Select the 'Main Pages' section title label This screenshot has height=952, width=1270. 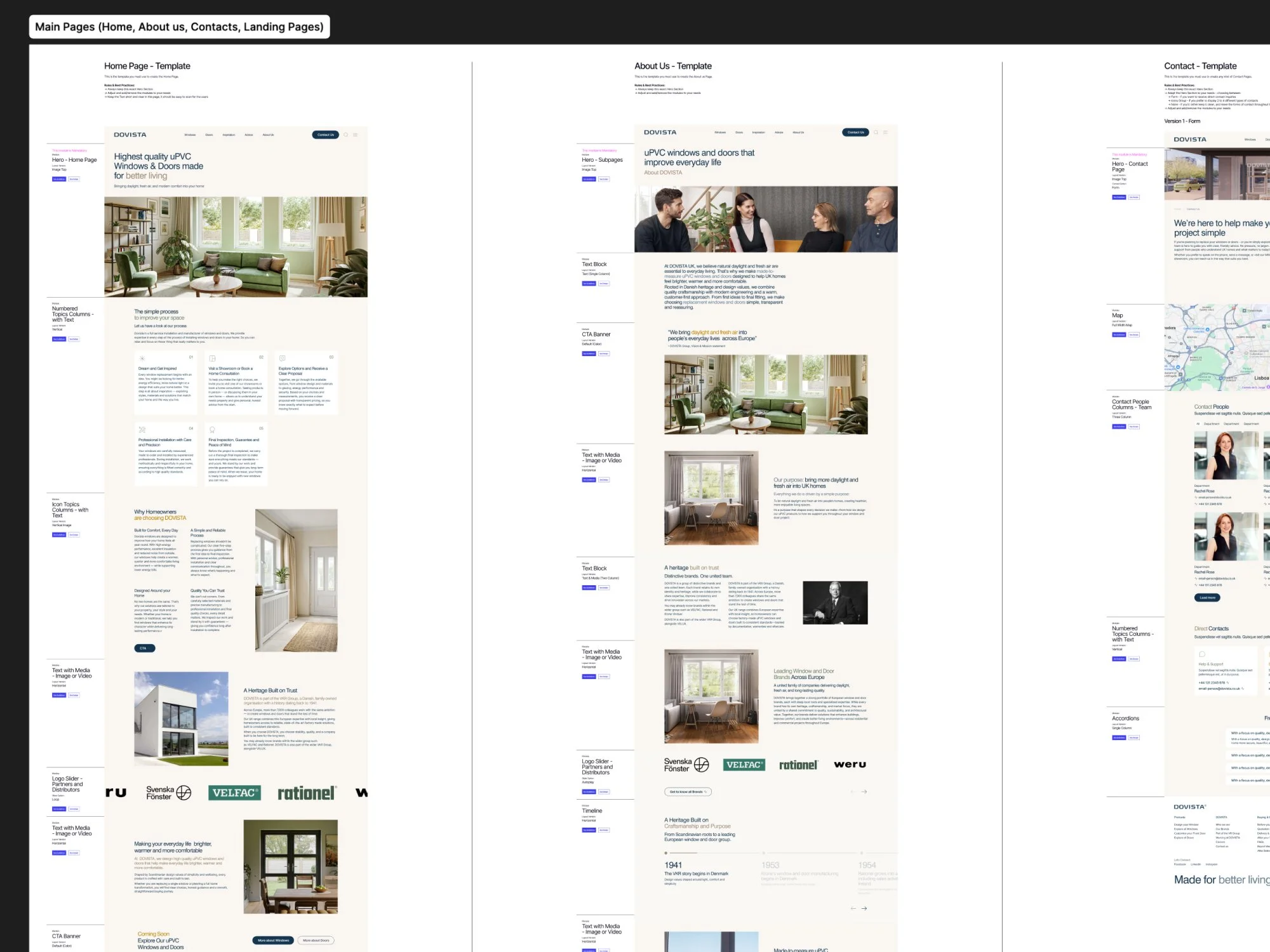point(179,27)
